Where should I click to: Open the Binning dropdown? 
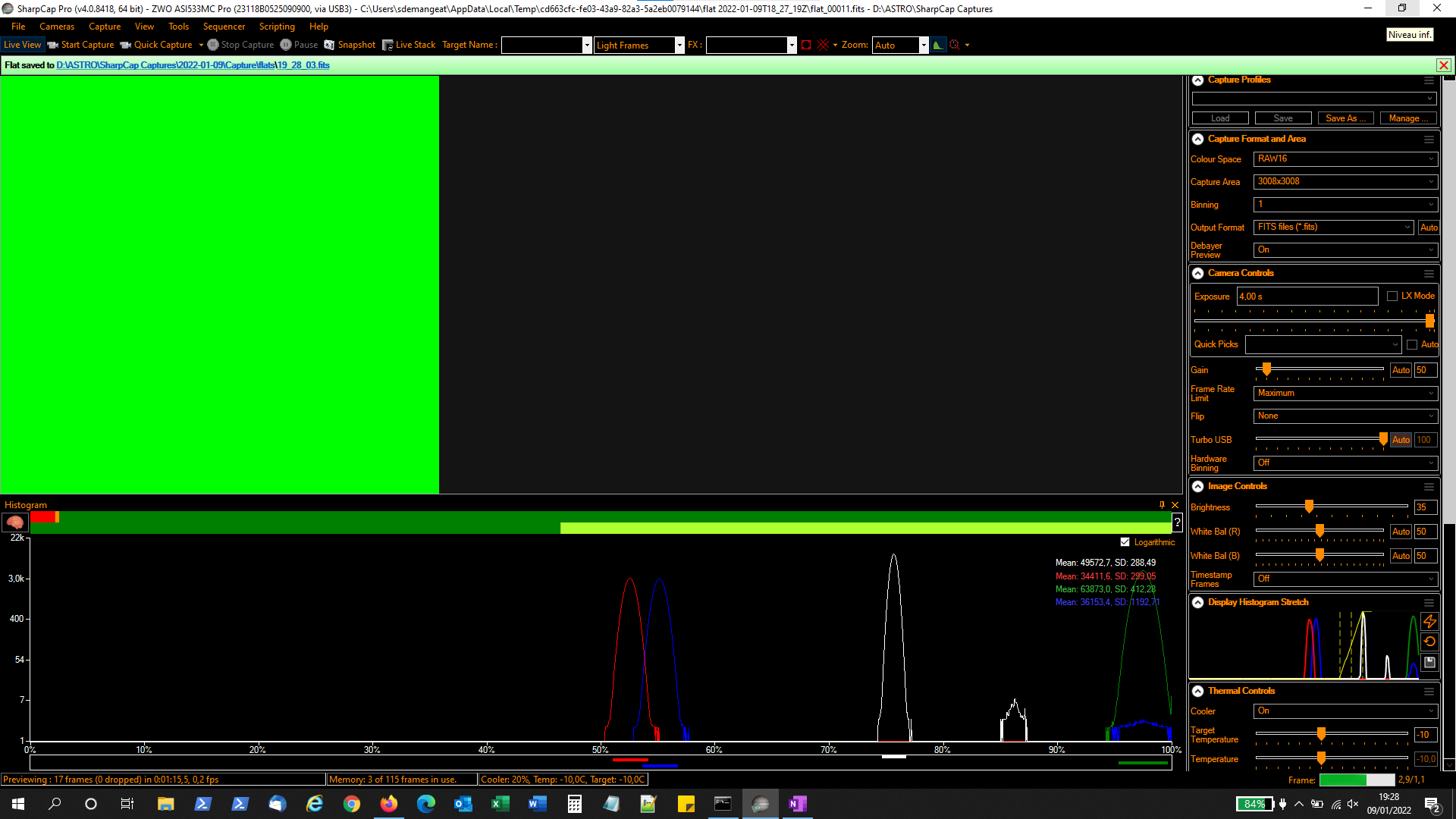tap(1345, 205)
